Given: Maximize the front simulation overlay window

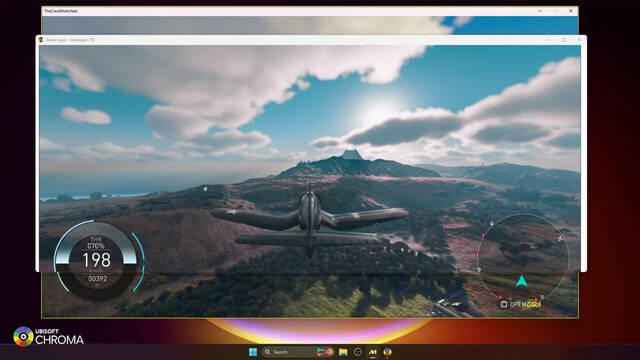Looking at the screenshot, I should pyautogui.click(x=564, y=40).
